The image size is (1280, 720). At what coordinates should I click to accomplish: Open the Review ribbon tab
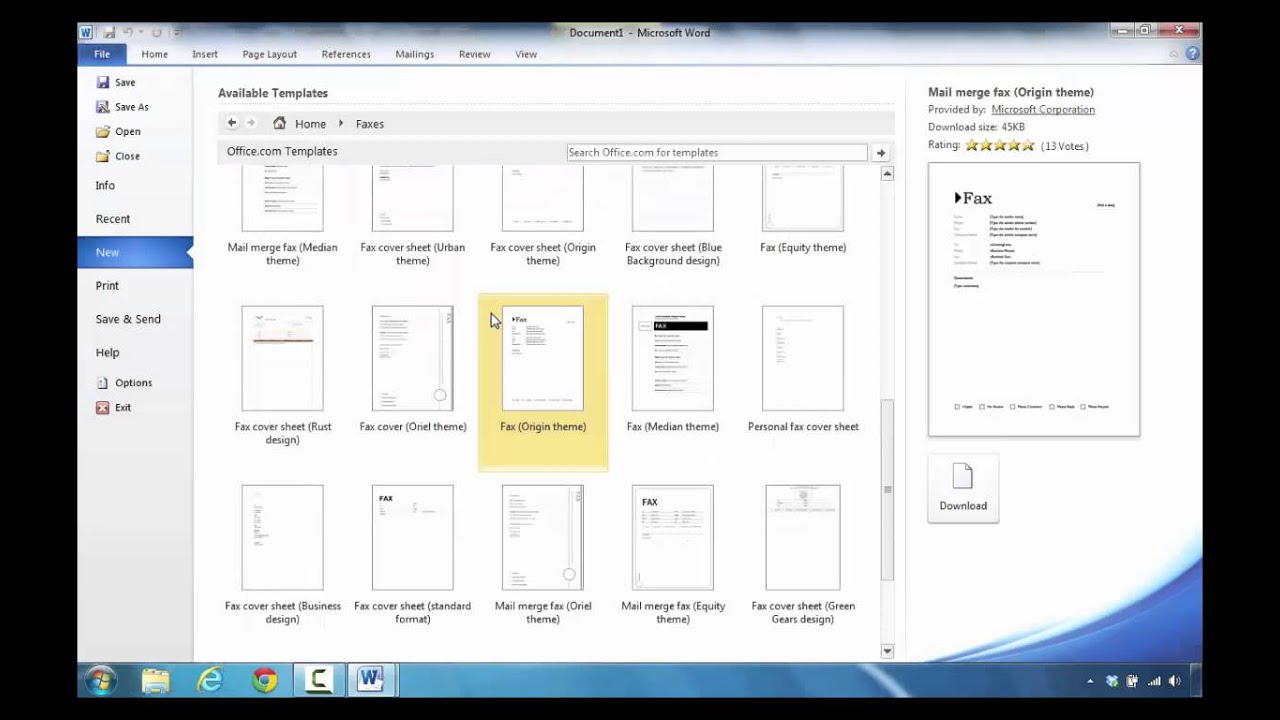(x=474, y=54)
